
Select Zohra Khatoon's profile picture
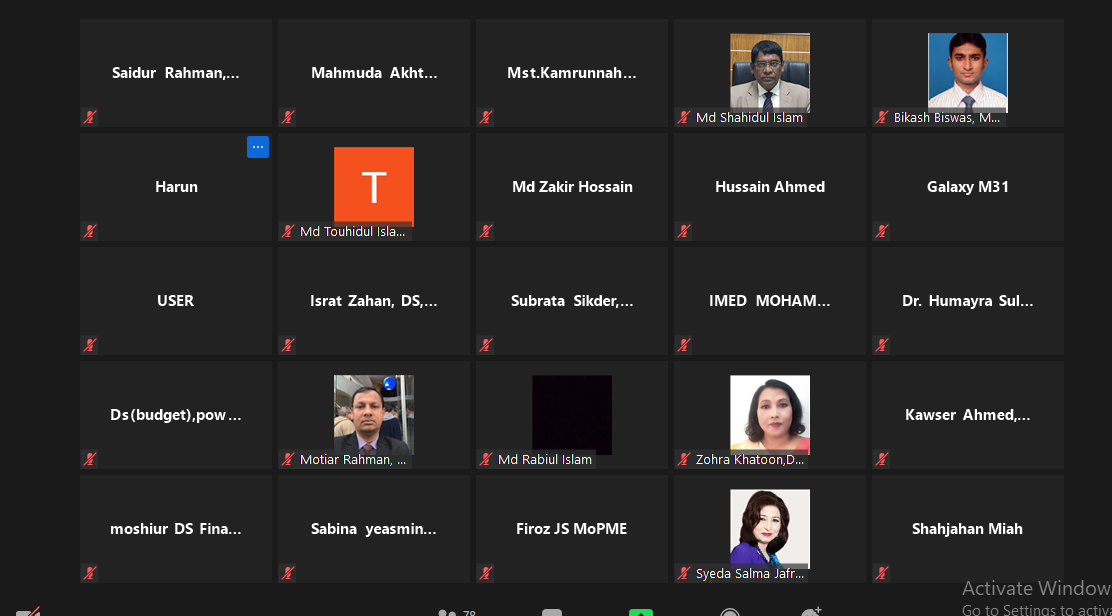pyautogui.click(x=769, y=415)
